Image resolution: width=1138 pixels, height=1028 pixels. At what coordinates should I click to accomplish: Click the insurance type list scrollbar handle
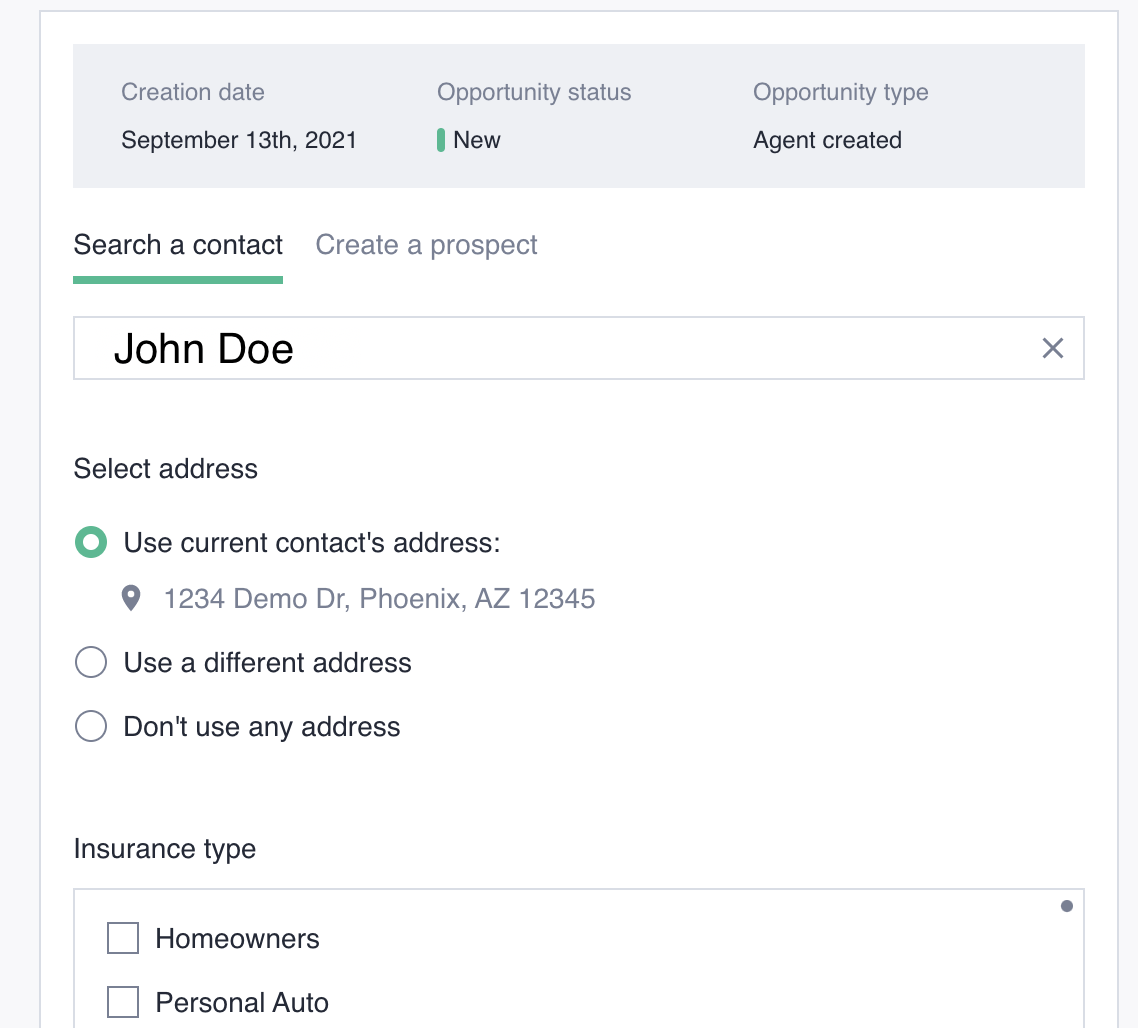coord(1066,907)
